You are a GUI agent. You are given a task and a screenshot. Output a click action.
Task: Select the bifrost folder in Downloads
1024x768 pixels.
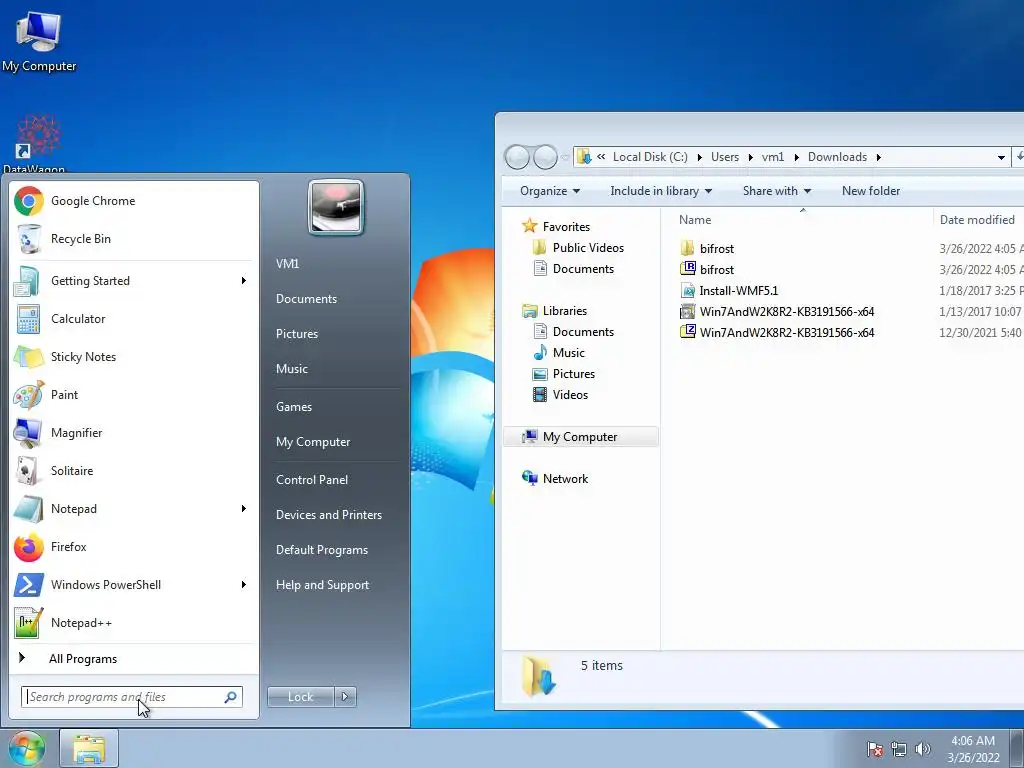(x=716, y=249)
